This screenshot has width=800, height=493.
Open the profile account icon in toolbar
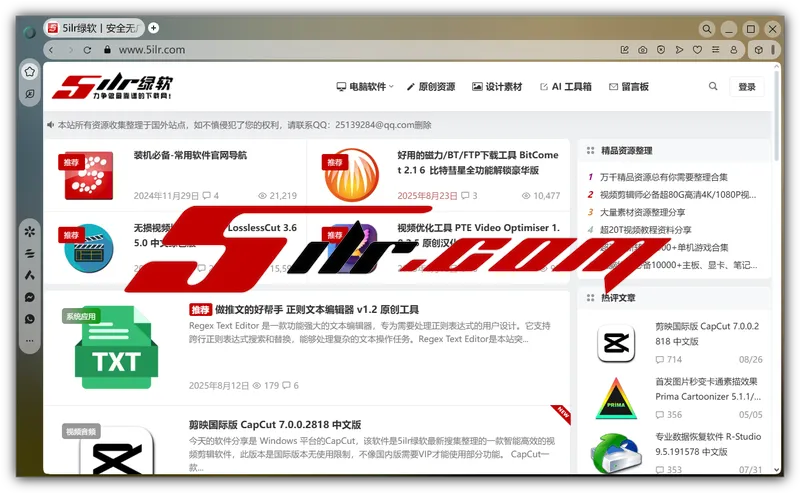[734, 50]
